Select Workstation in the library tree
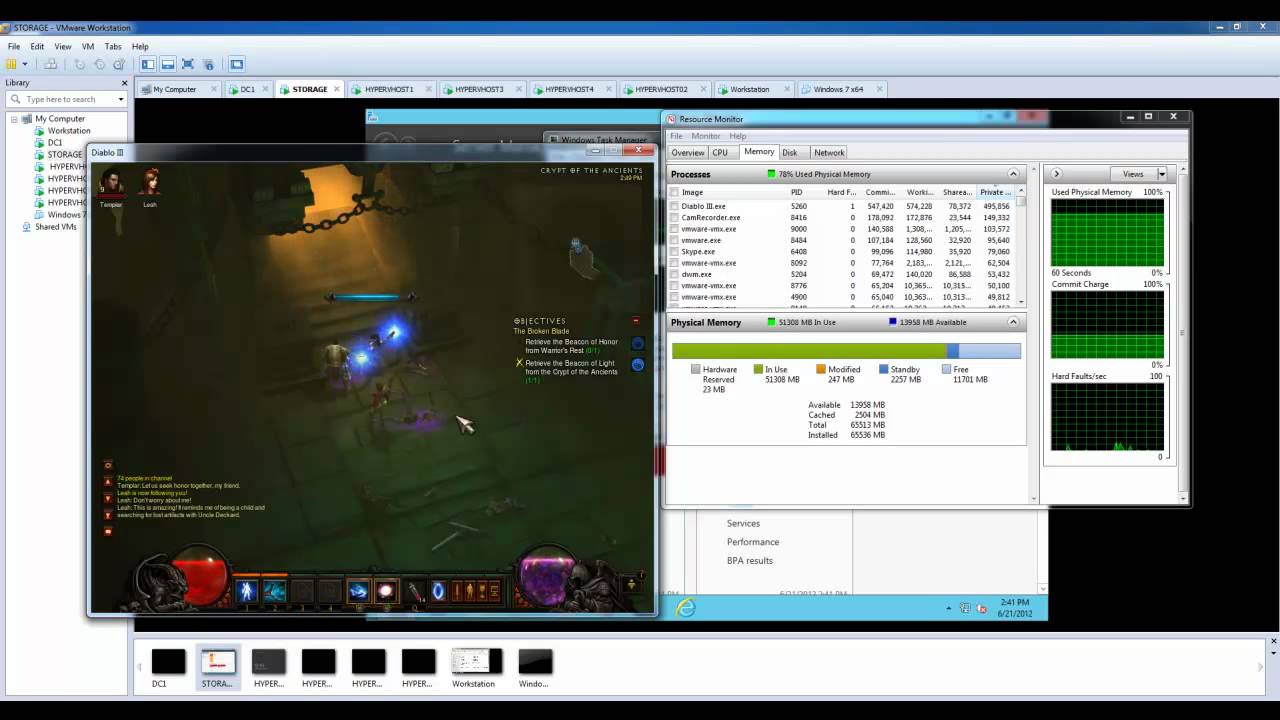 69,131
